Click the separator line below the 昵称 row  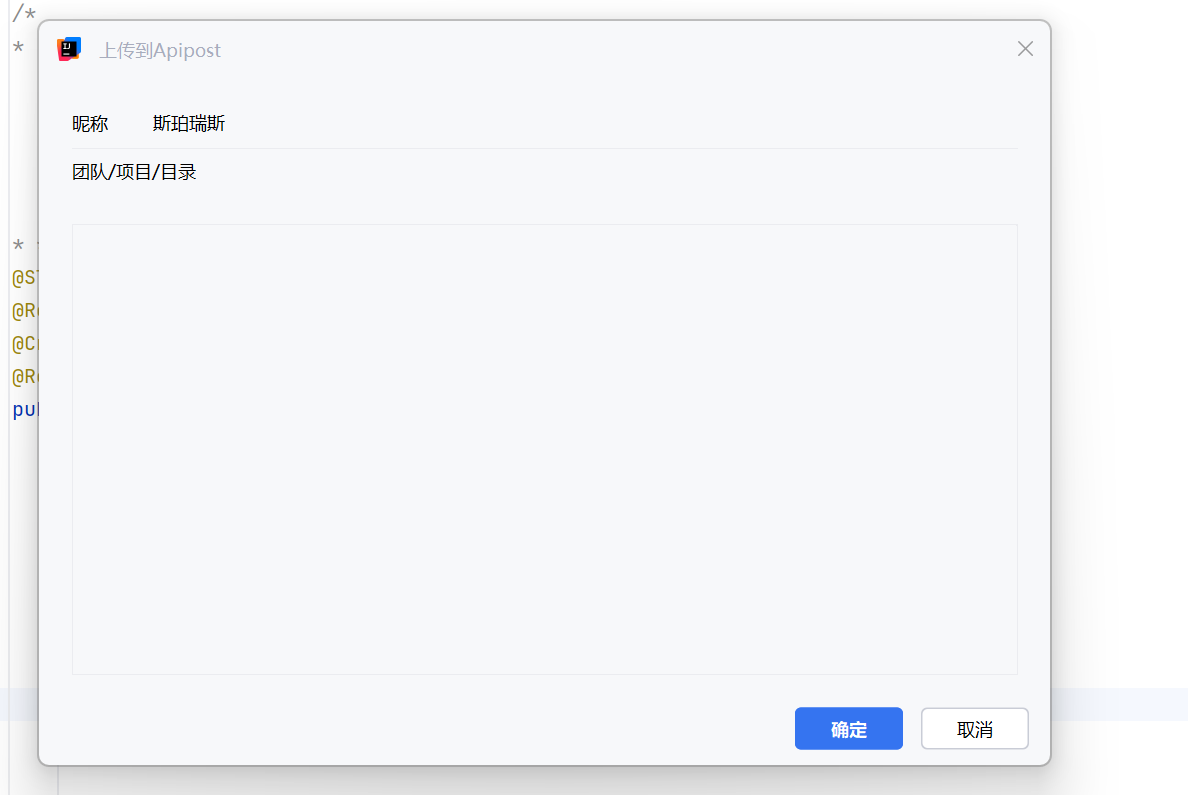(x=544, y=148)
